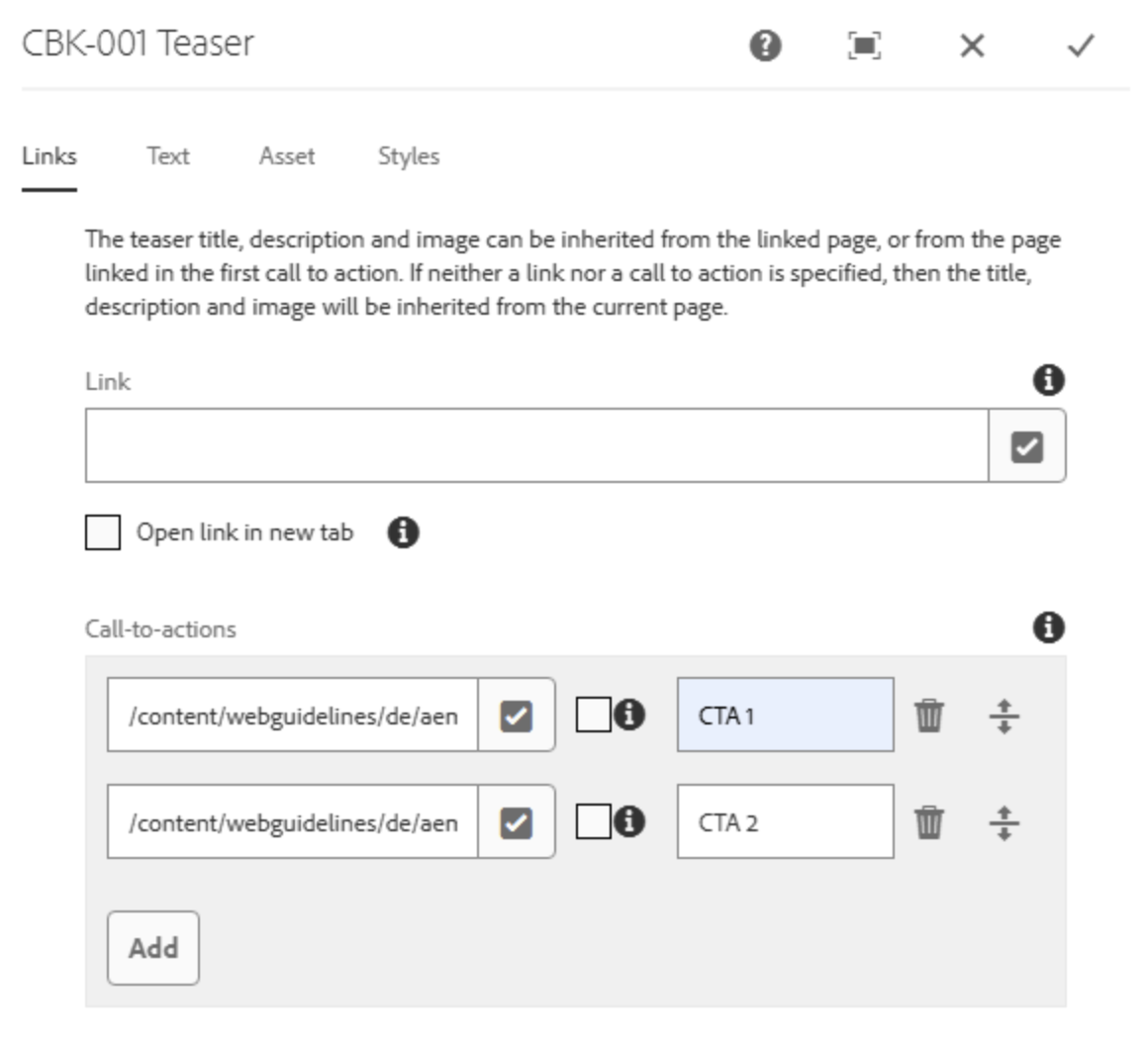Click the reorder handle for CTA 2 row
Screen dimensions: 1148x1053
[1004, 821]
